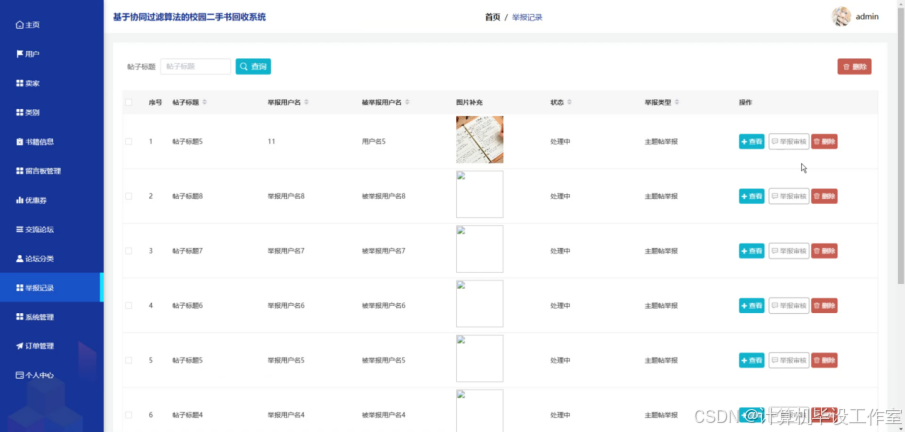Click the 用户名5 cell in row 1
906x432 pixels.
373,141
